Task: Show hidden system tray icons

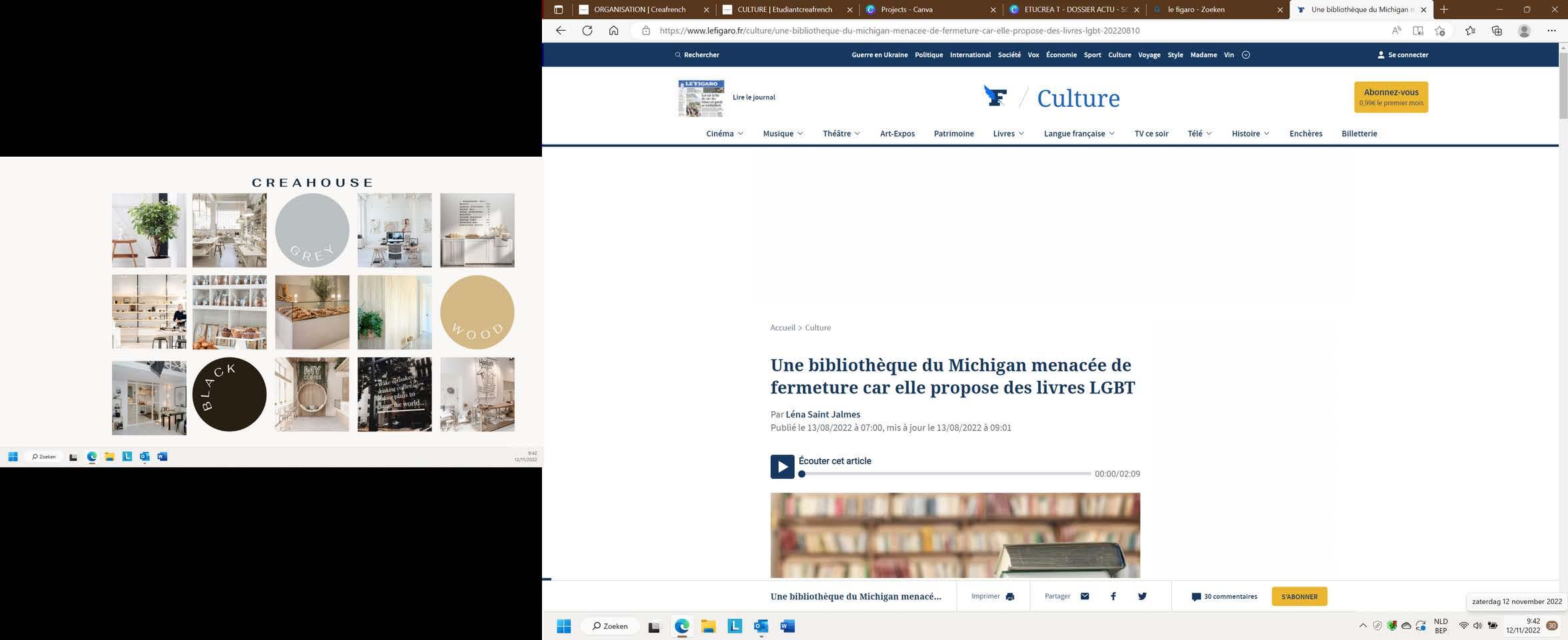Action: (1363, 625)
